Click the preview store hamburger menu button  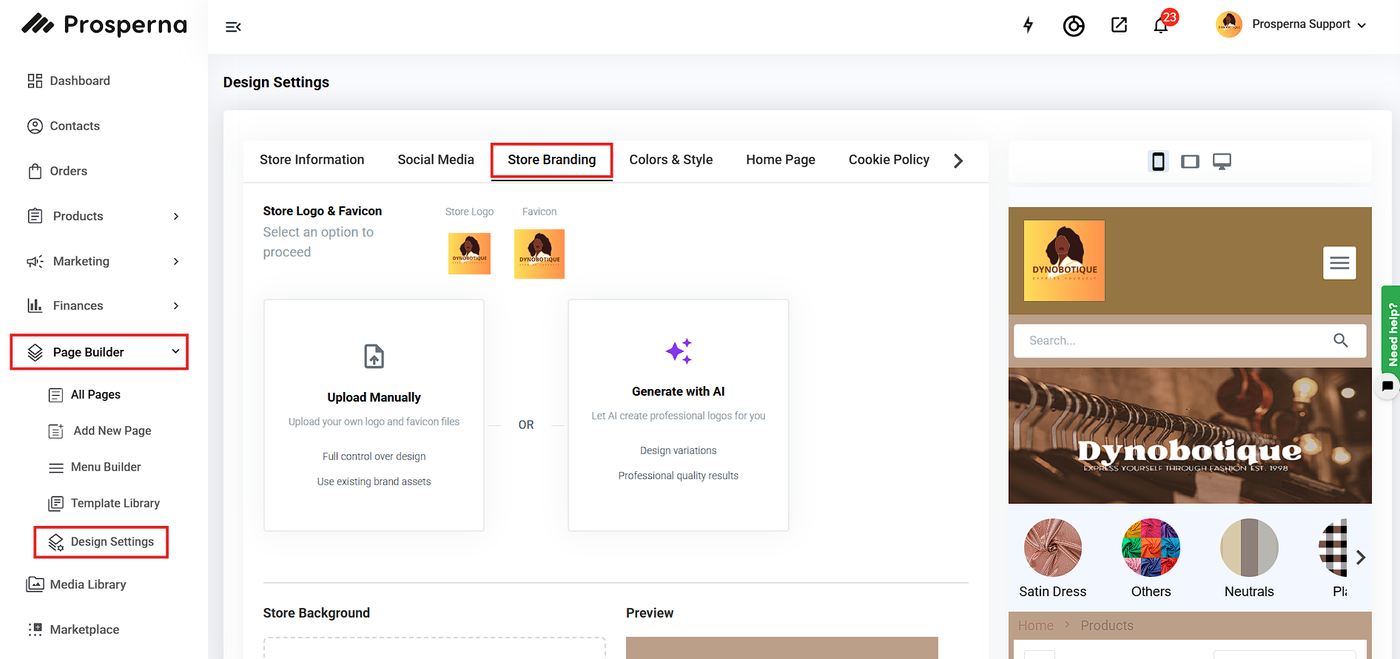(1339, 263)
